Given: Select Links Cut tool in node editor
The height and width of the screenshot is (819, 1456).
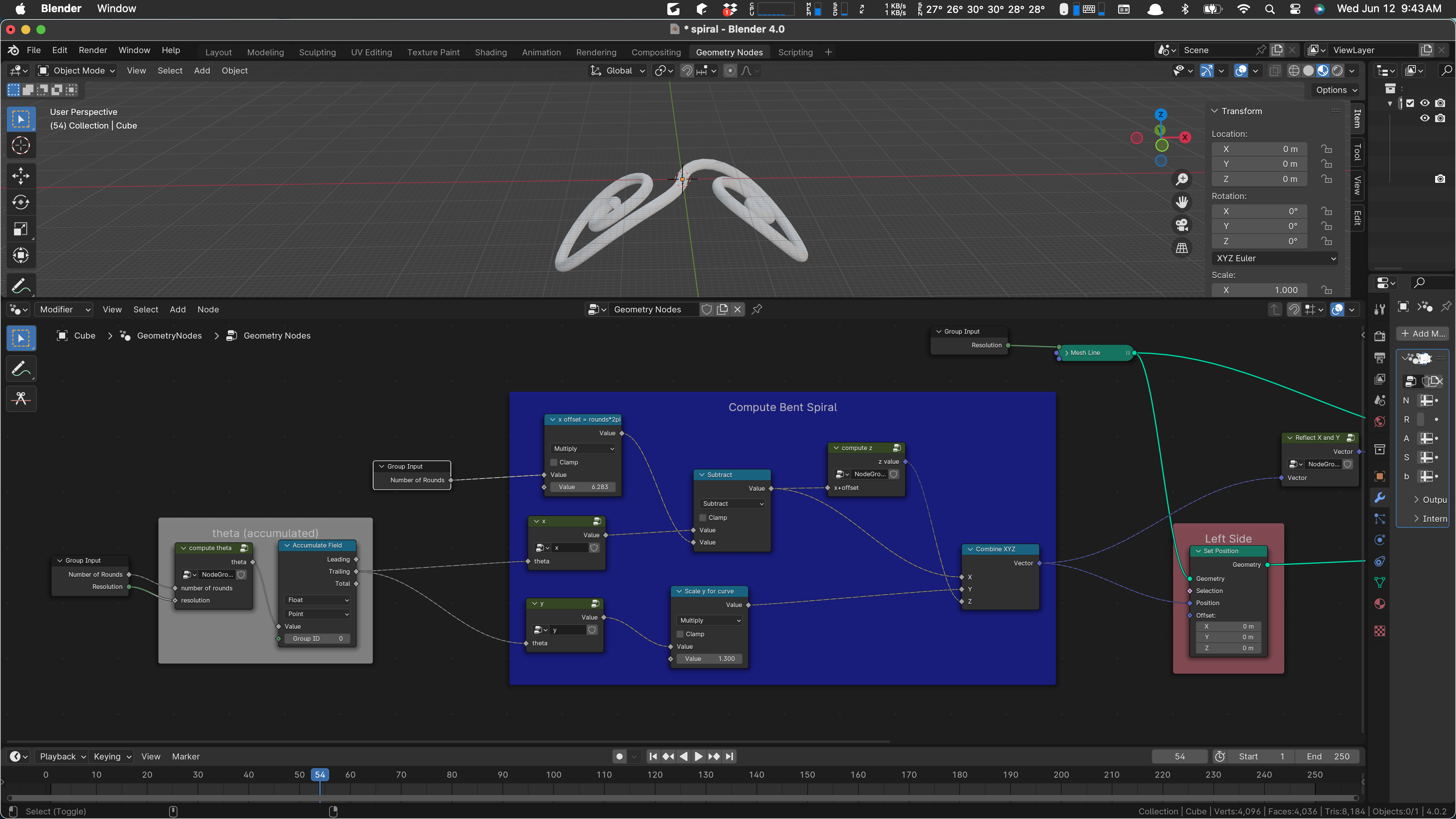Looking at the screenshot, I should (21, 399).
